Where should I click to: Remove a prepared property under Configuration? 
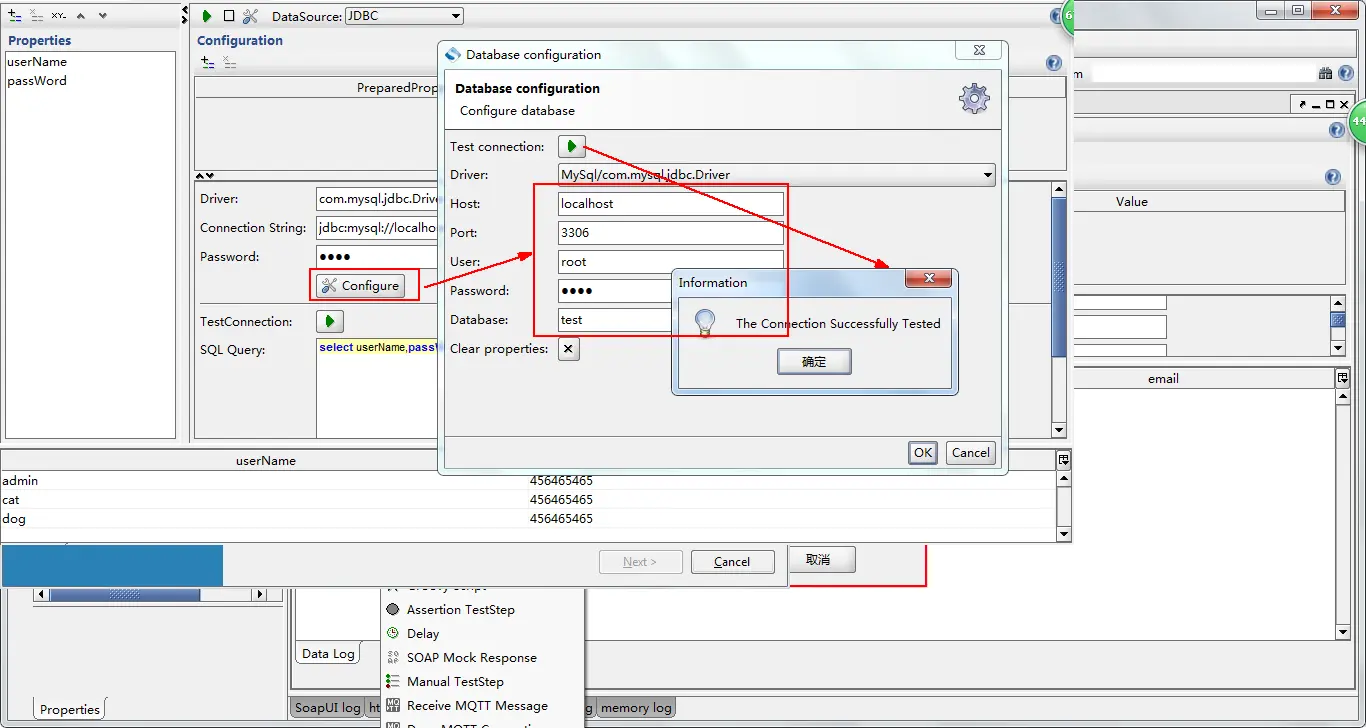[230, 62]
